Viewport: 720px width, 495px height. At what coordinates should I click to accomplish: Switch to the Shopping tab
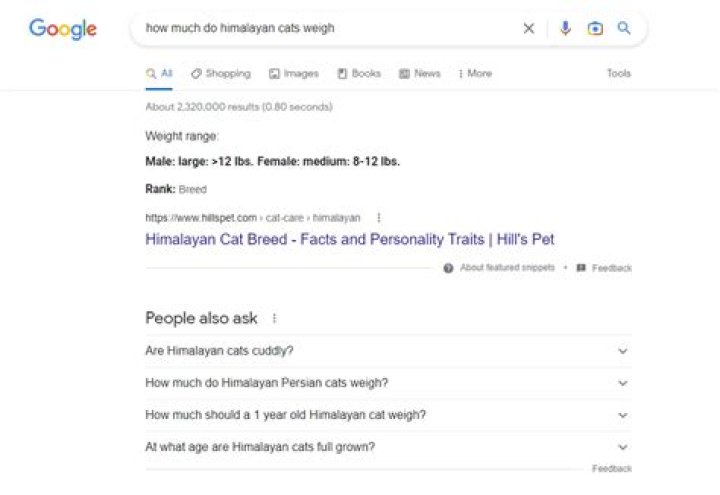[221, 74]
